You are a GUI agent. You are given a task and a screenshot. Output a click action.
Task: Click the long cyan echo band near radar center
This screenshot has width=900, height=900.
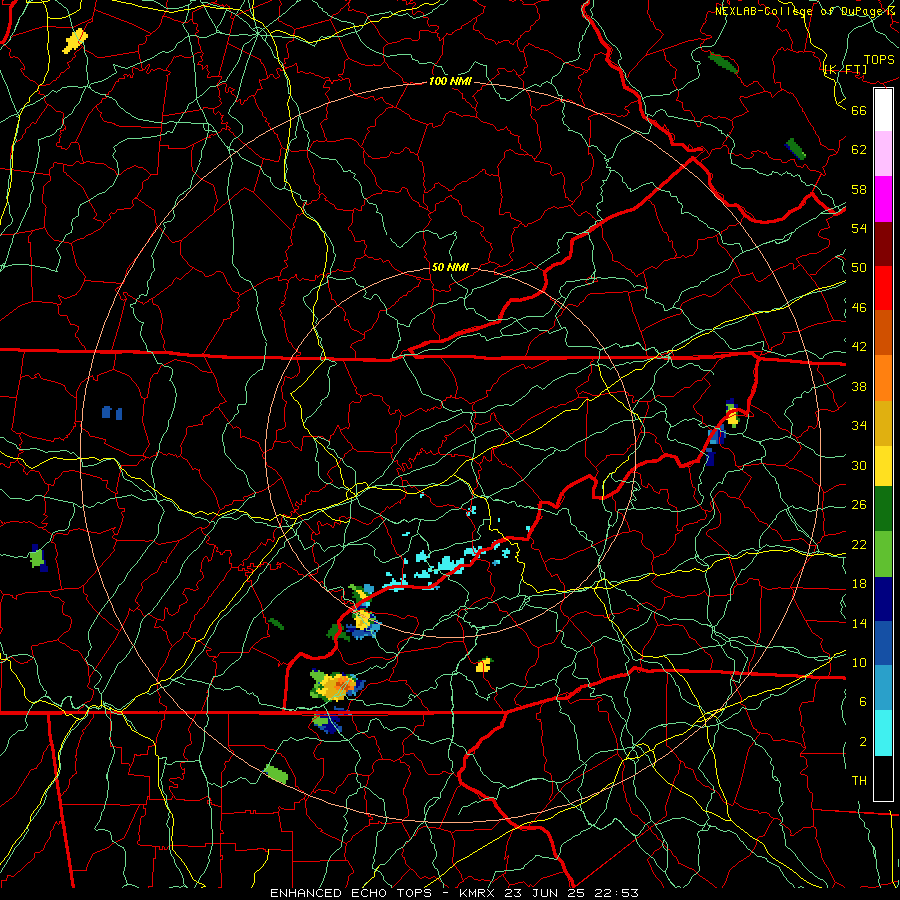(x=446, y=565)
